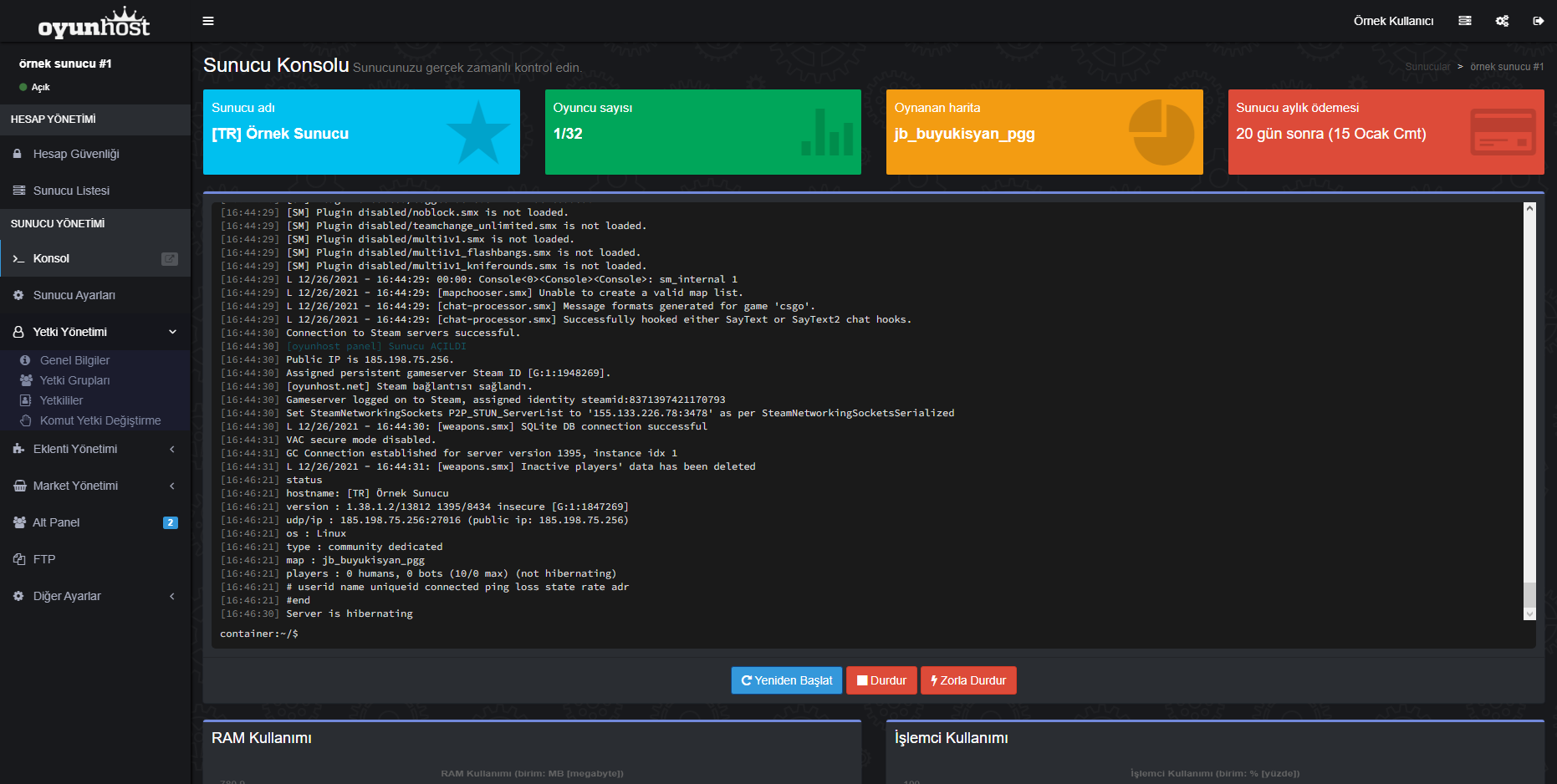This screenshot has width=1557, height=784.
Task: Click the gear icon beside Diğer Ayarlar
Action: click(x=18, y=596)
